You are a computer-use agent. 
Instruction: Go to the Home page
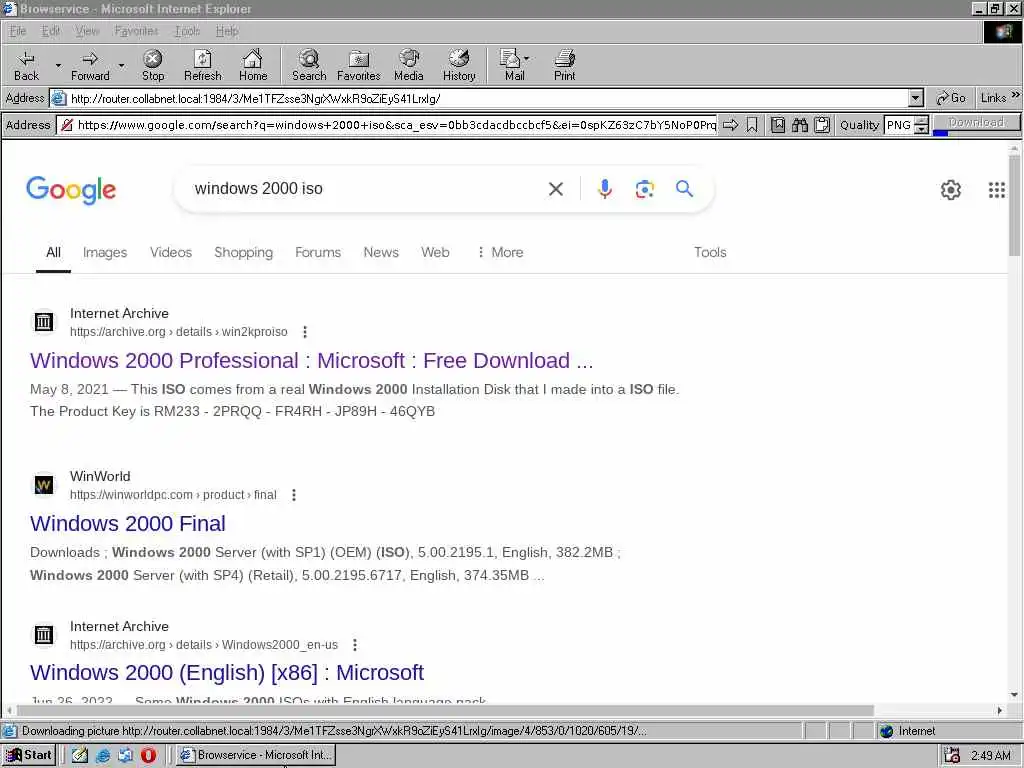[253, 65]
